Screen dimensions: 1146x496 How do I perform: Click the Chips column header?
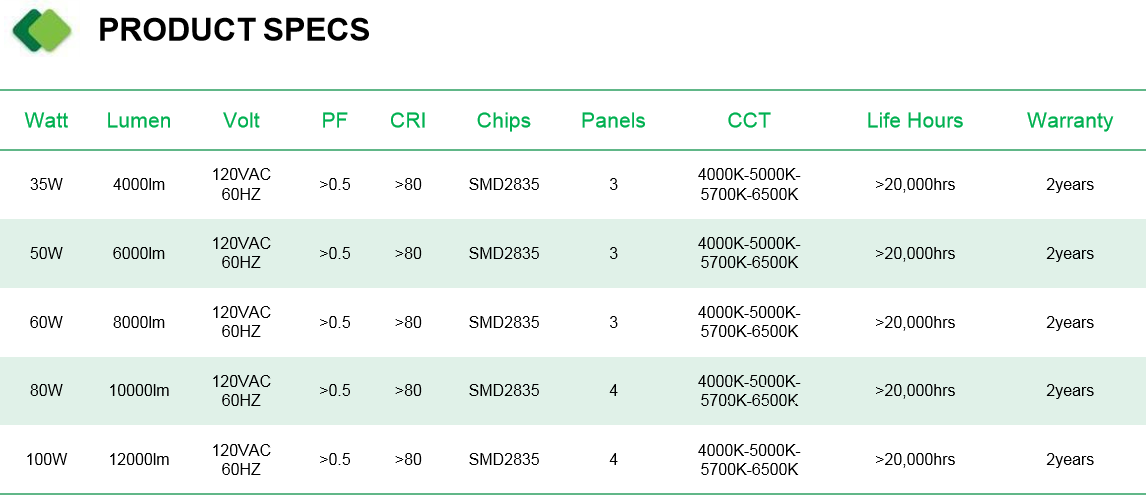click(x=504, y=121)
